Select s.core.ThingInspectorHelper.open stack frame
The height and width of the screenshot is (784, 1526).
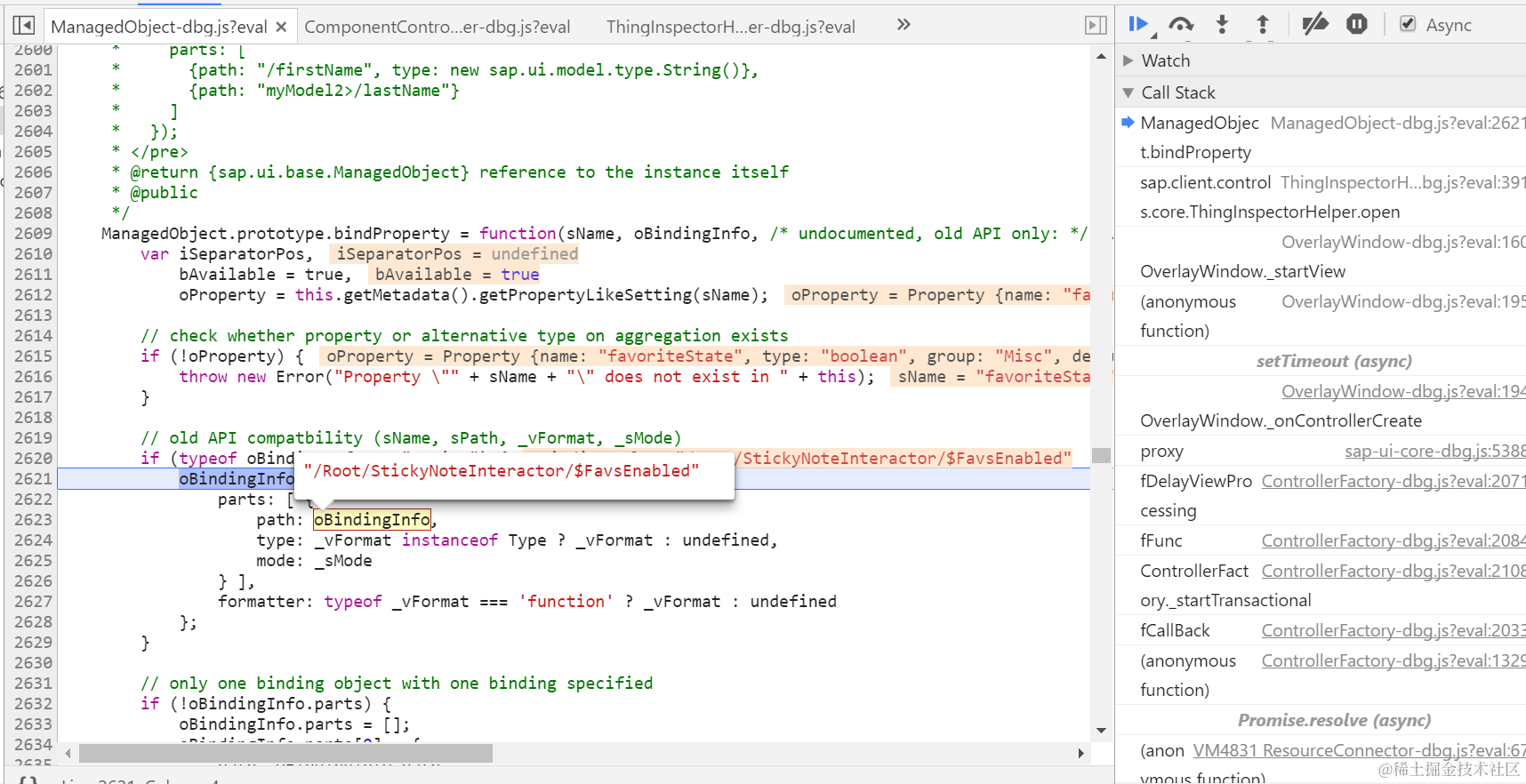(1270, 212)
